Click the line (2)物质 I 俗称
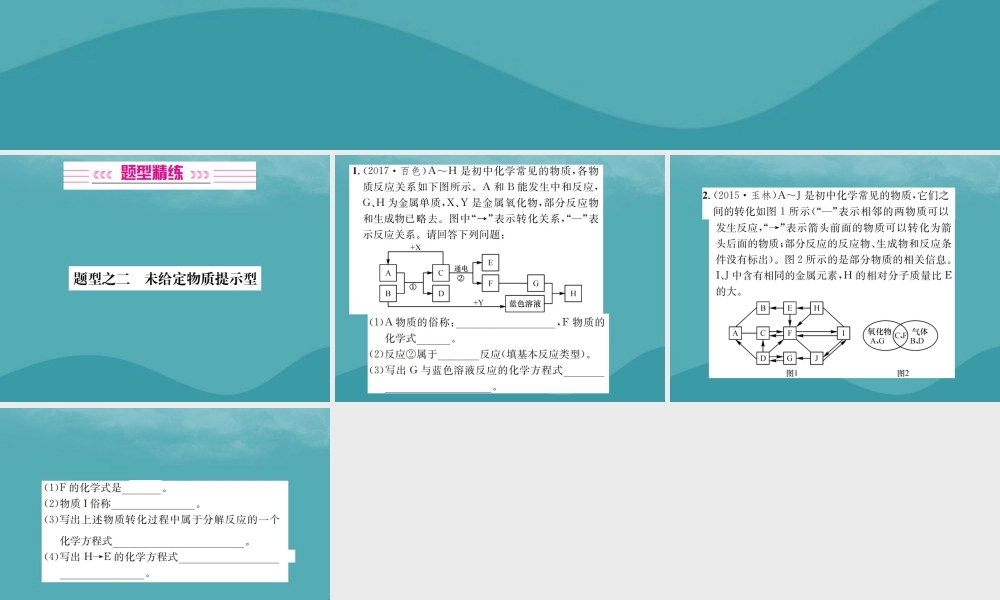This screenshot has height=600, width=1000. pos(122,504)
